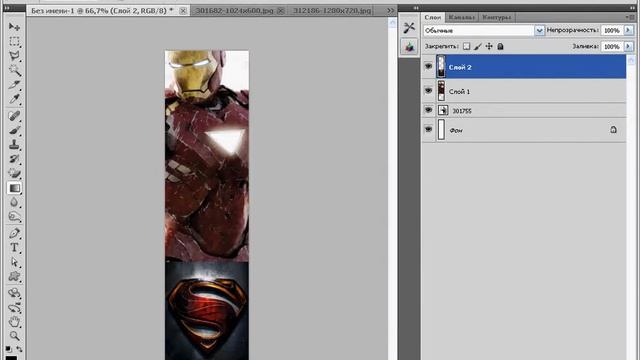The width and height of the screenshot is (640, 360).
Task: Edit the Непрозрачность 100% field
Action: pos(612,30)
